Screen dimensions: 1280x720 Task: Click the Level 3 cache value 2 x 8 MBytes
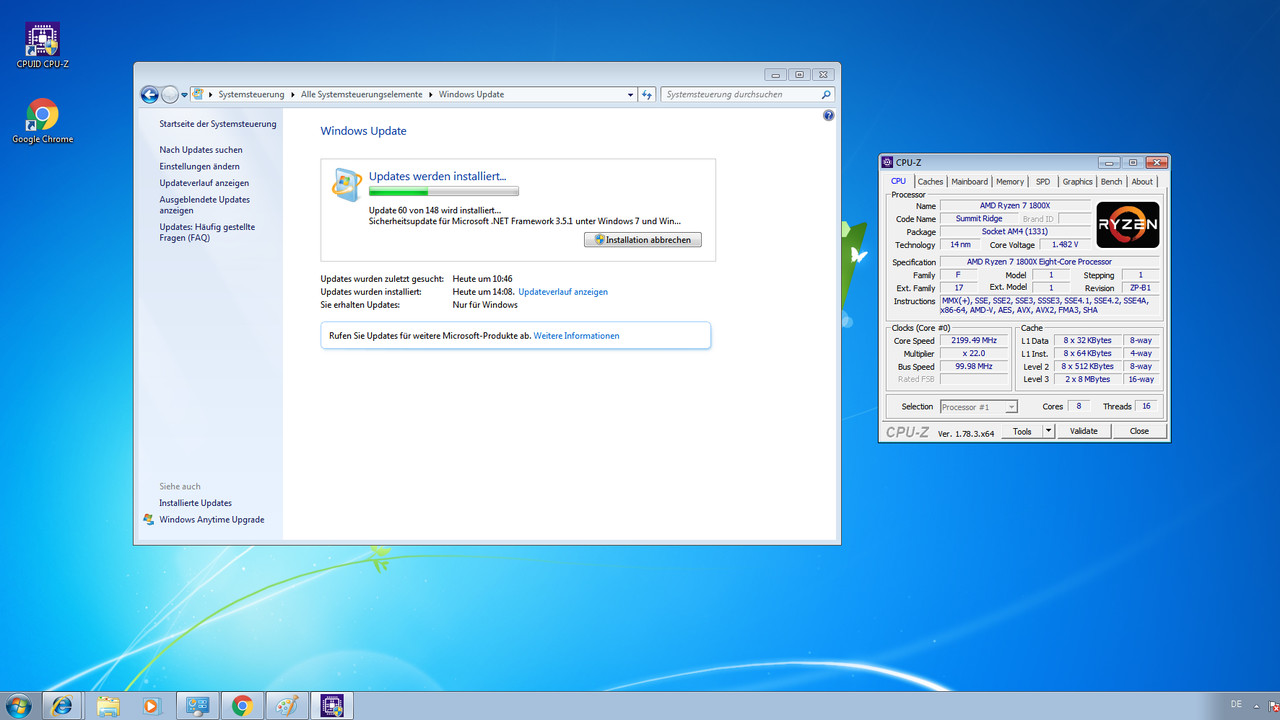click(1086, 380)
